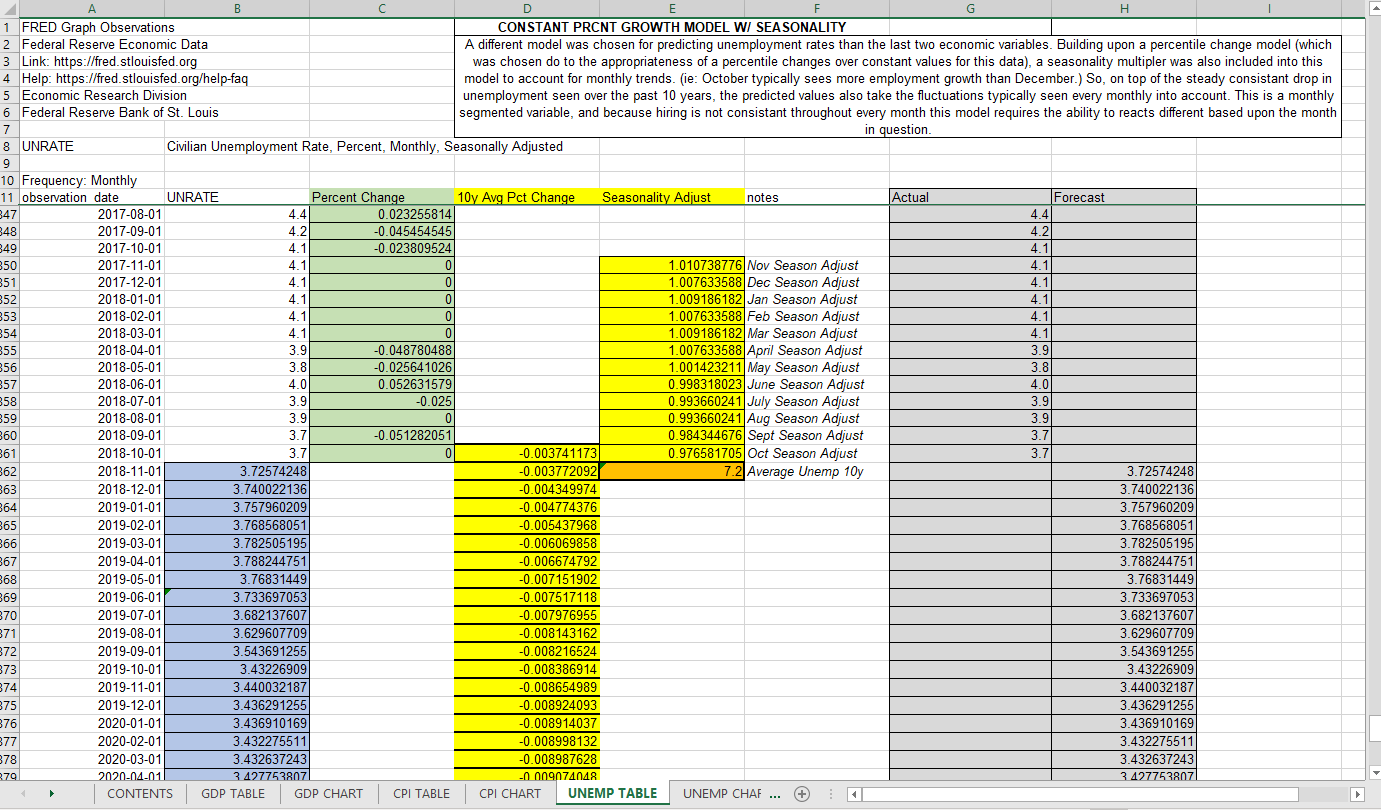Select the 'Percent Change' header cell
Screen dimensions: 1381x810
[381, 197]
